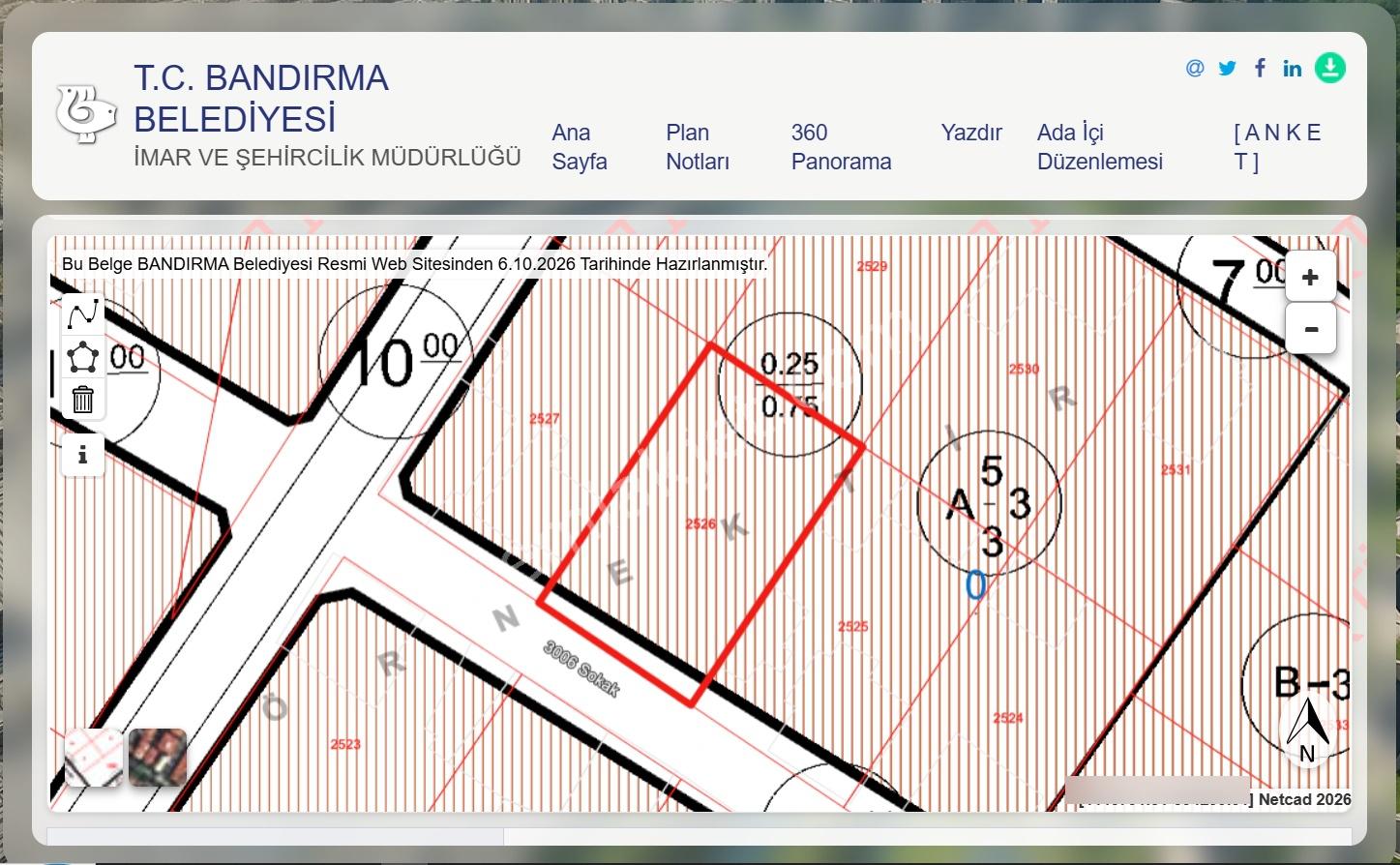Share on Twitter icon

1227,68
